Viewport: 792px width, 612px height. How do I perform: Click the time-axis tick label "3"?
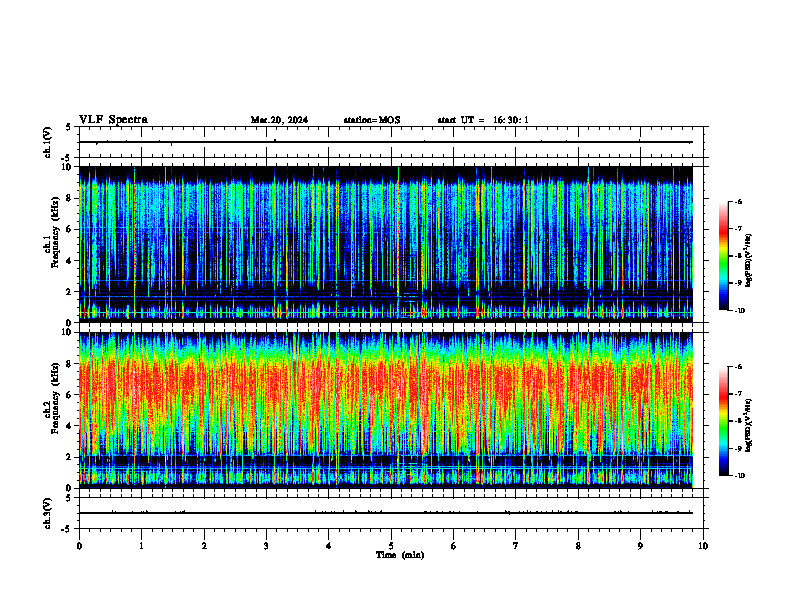click(267, 546)
